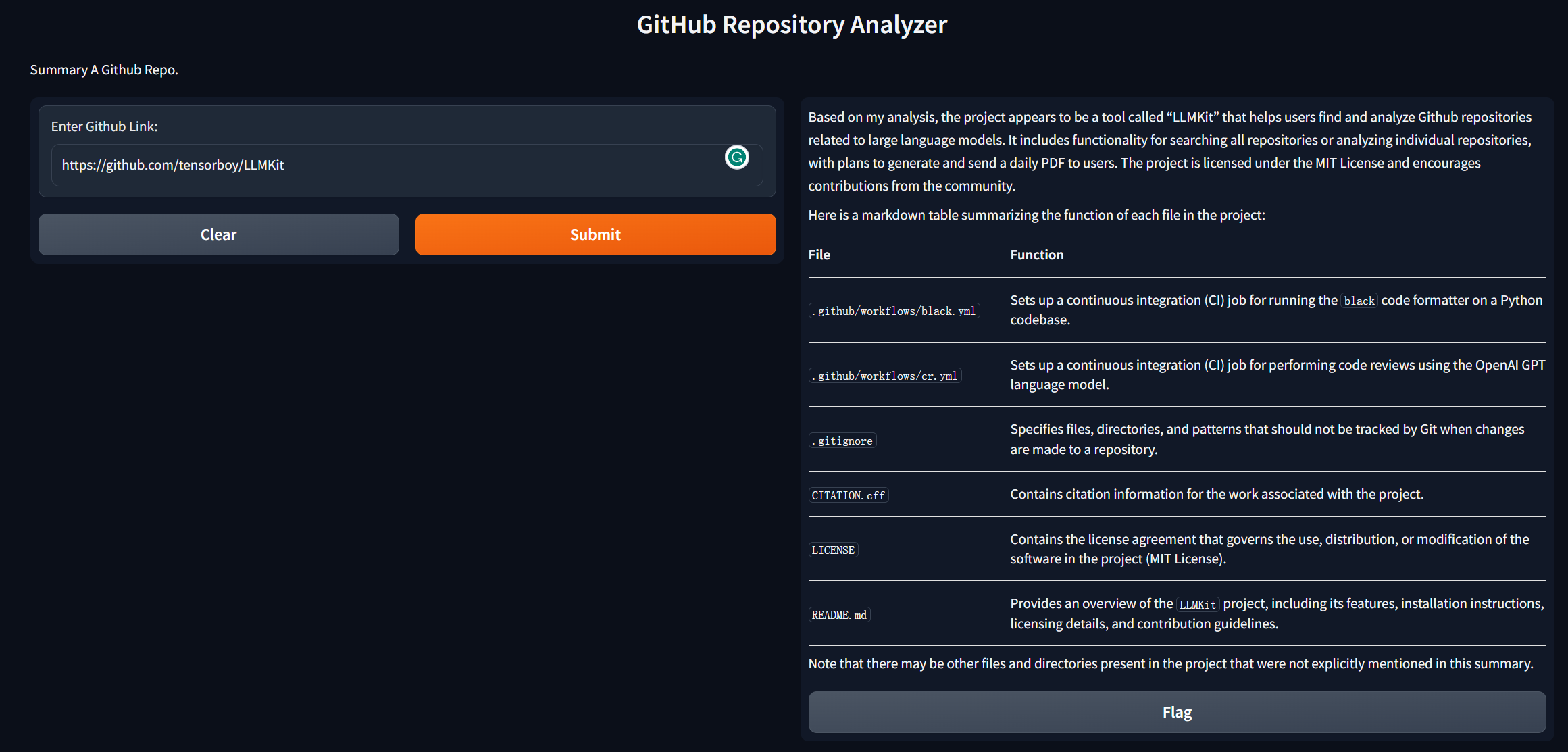This screenshot has width=1568, height=752.
Task: Click the LICENSE file cell
Action: [833, 550]
